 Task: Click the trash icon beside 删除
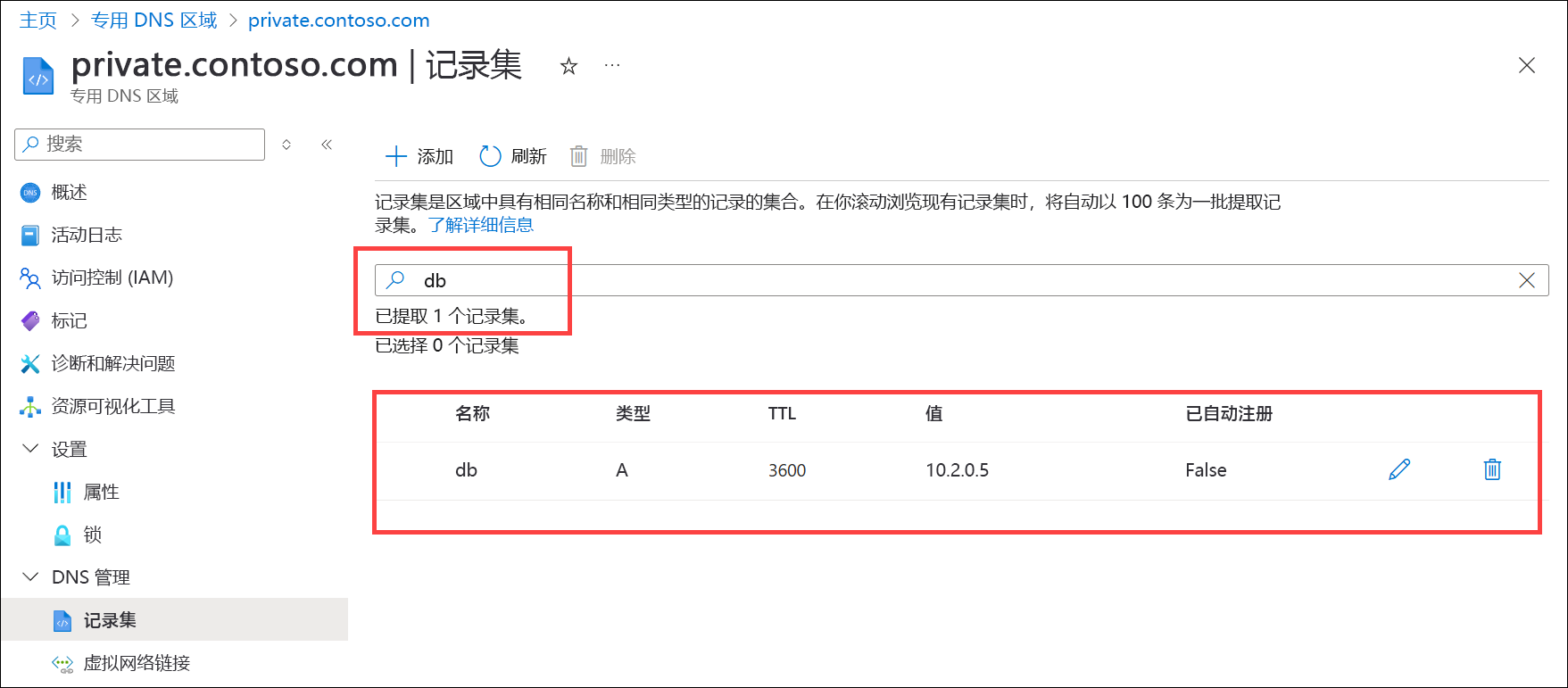coord(579,157)
